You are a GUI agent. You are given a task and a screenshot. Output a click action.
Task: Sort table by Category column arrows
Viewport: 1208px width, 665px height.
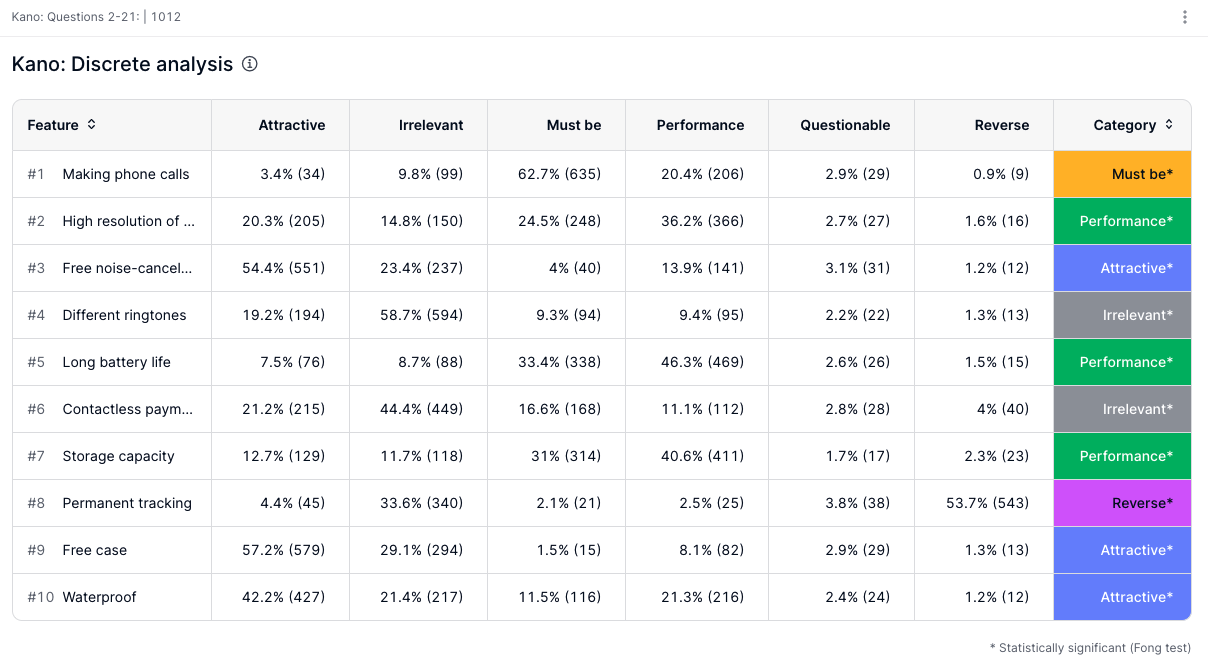1169,125
